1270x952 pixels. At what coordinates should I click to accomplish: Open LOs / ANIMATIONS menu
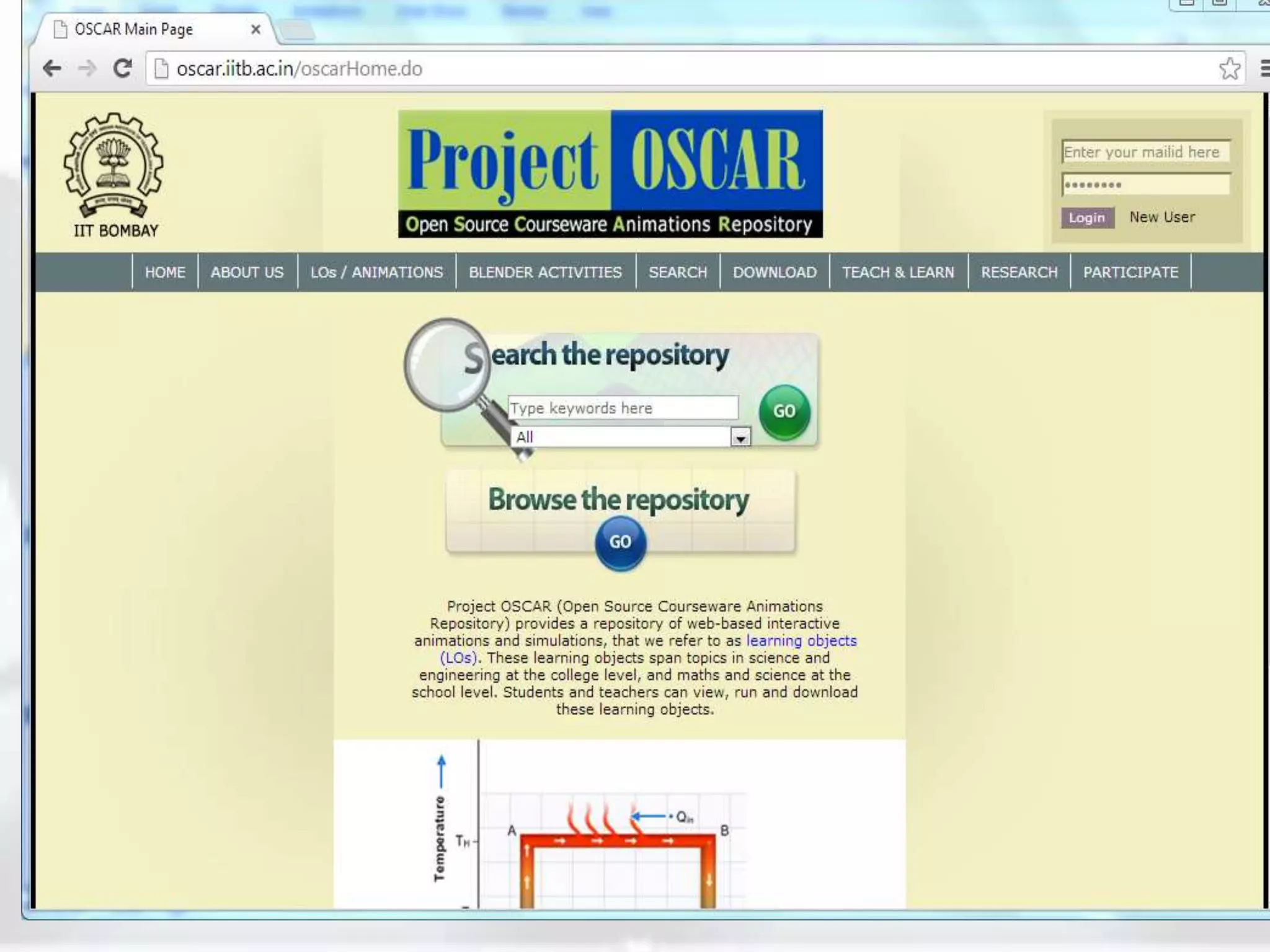point(376,272)
